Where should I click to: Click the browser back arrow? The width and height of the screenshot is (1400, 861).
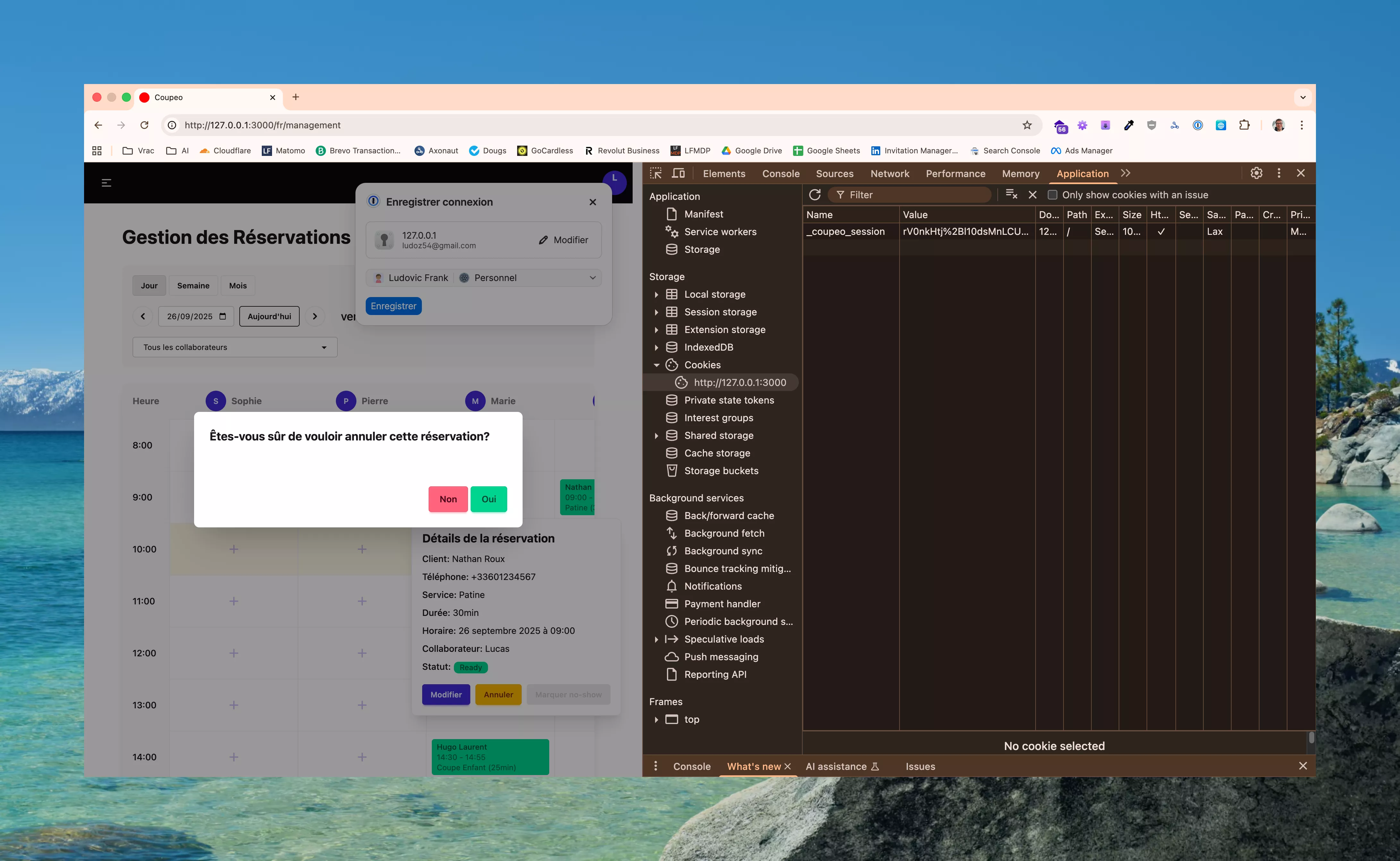pos(98,125)
